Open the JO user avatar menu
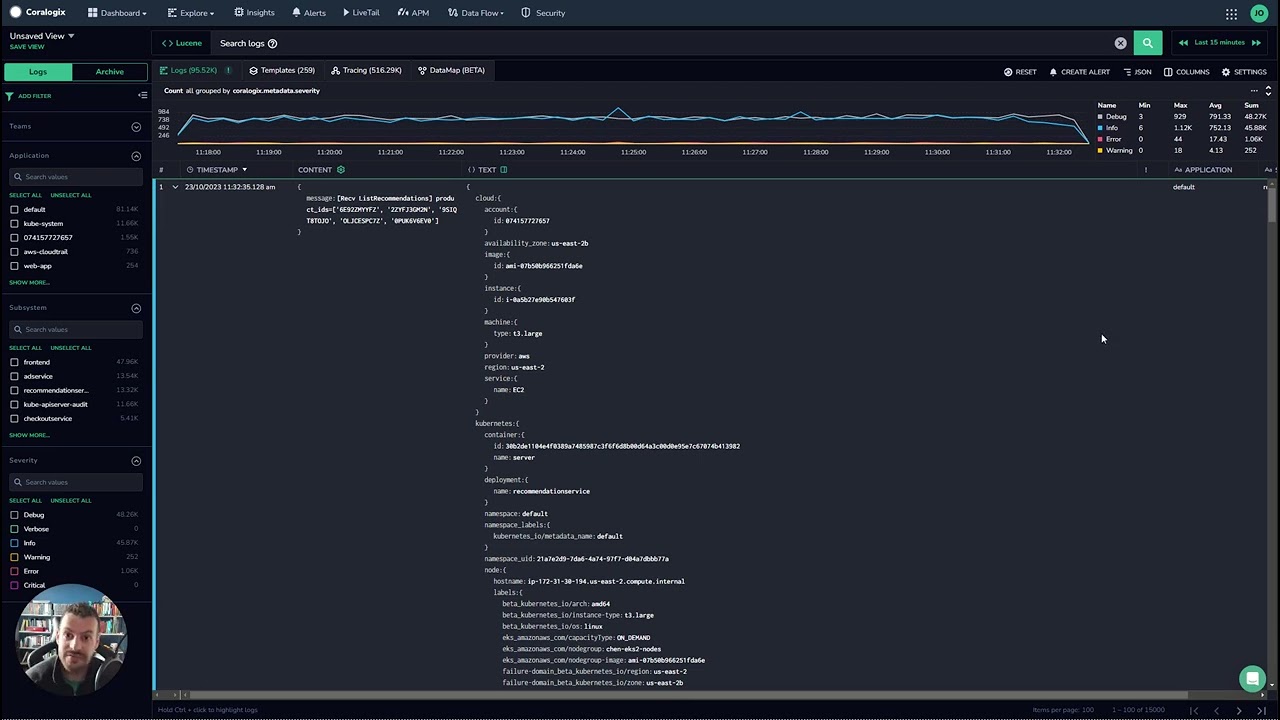 point(1258,13)
